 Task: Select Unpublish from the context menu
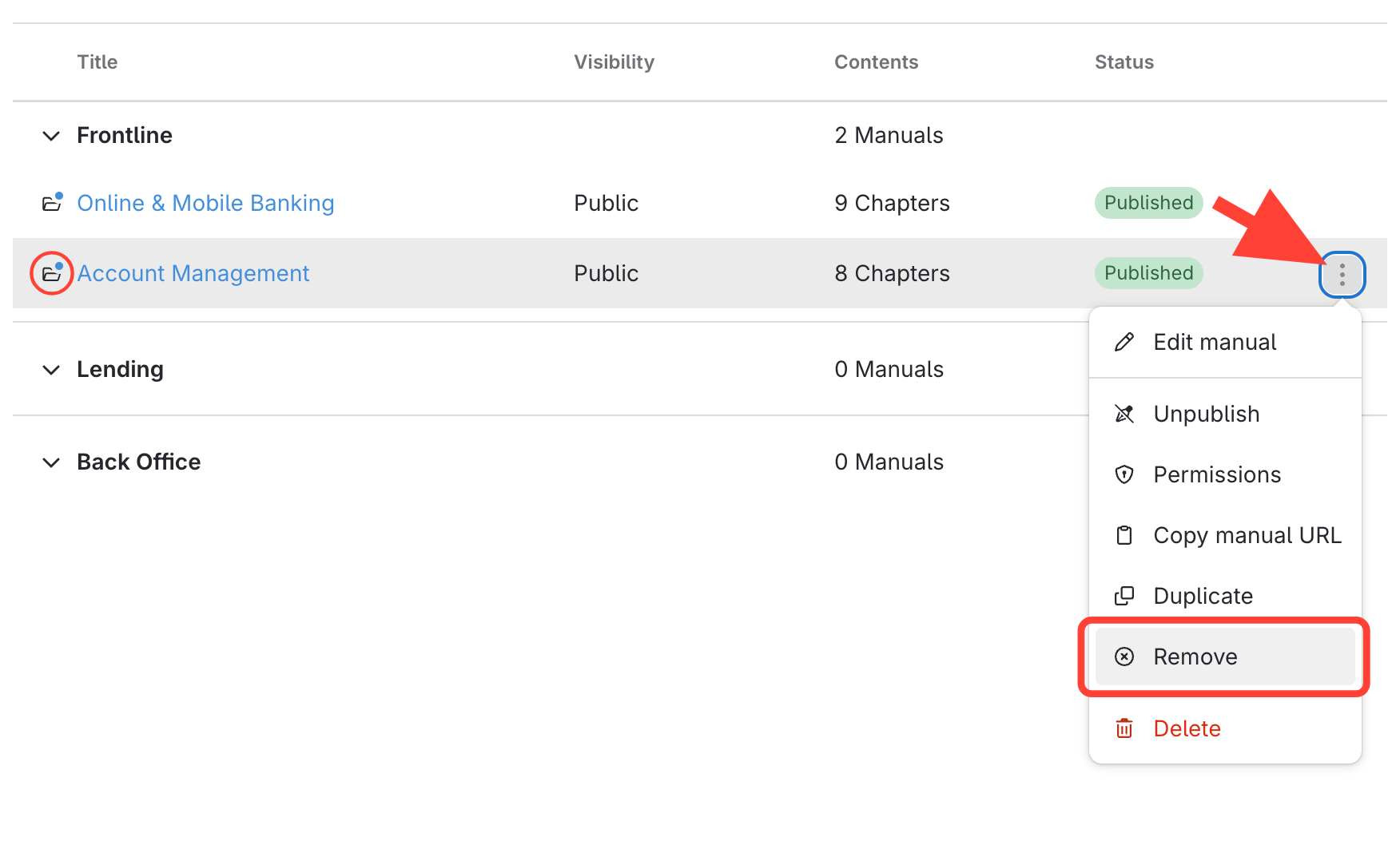click(x=1206, y=415)
